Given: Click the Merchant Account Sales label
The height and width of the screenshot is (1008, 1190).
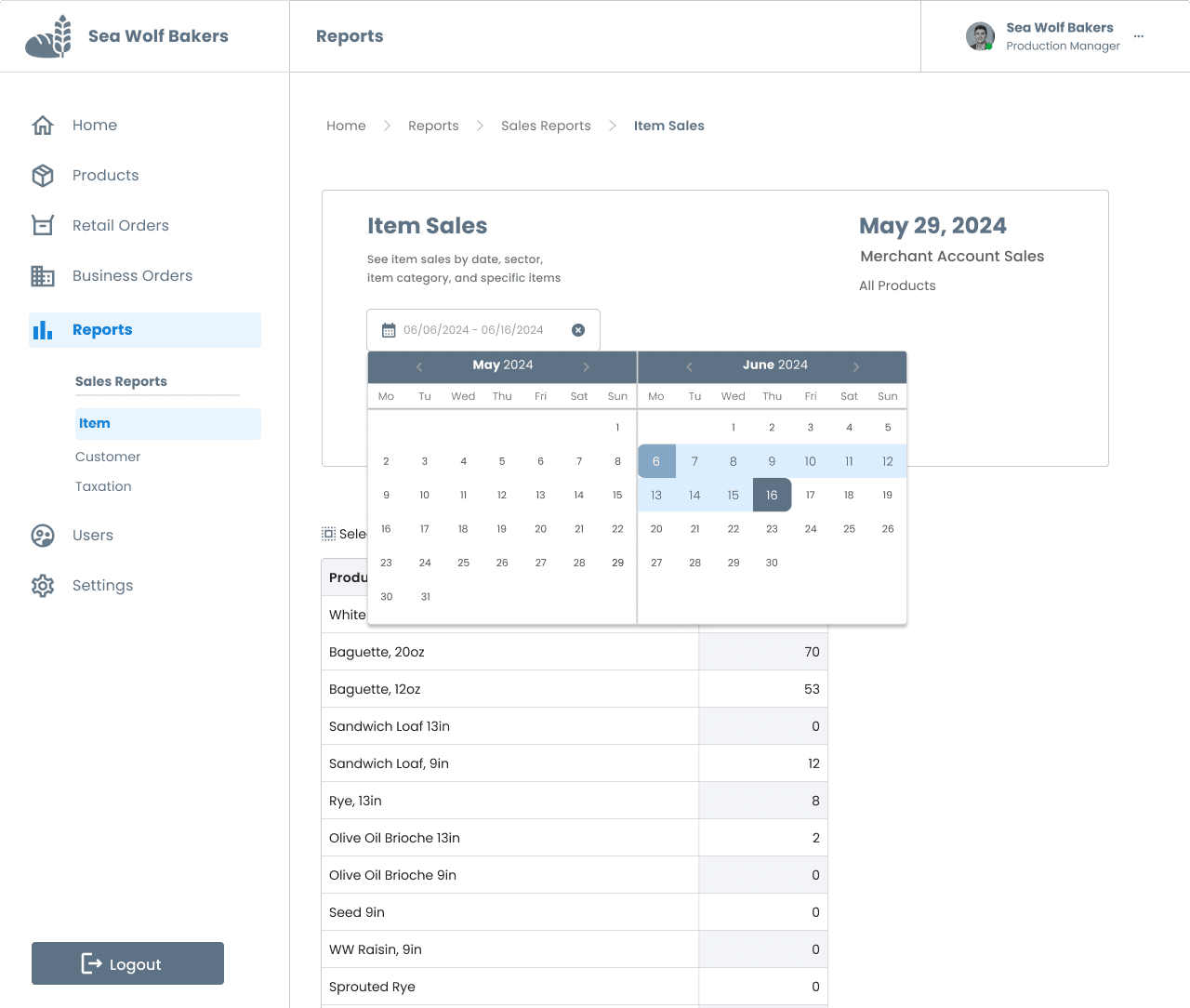Looking at the screenshot, I should tap(952, 257).
